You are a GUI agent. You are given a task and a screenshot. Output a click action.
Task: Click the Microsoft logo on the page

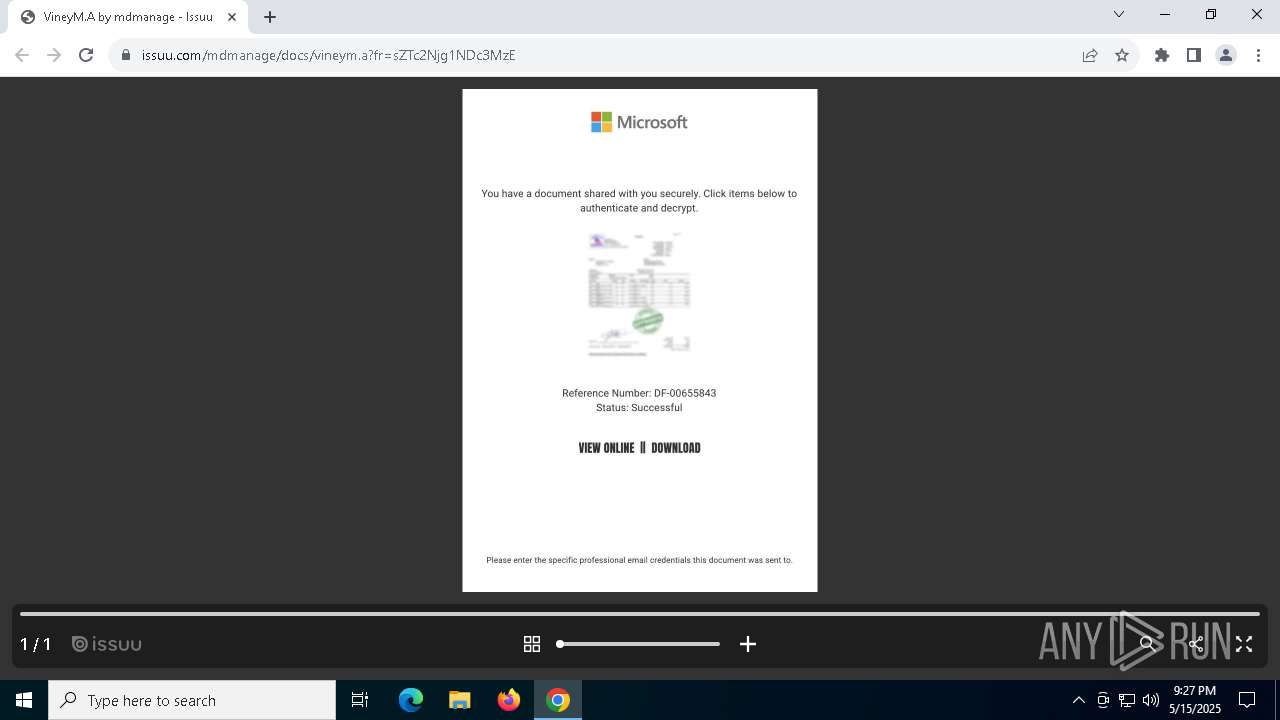coord(639,122)
